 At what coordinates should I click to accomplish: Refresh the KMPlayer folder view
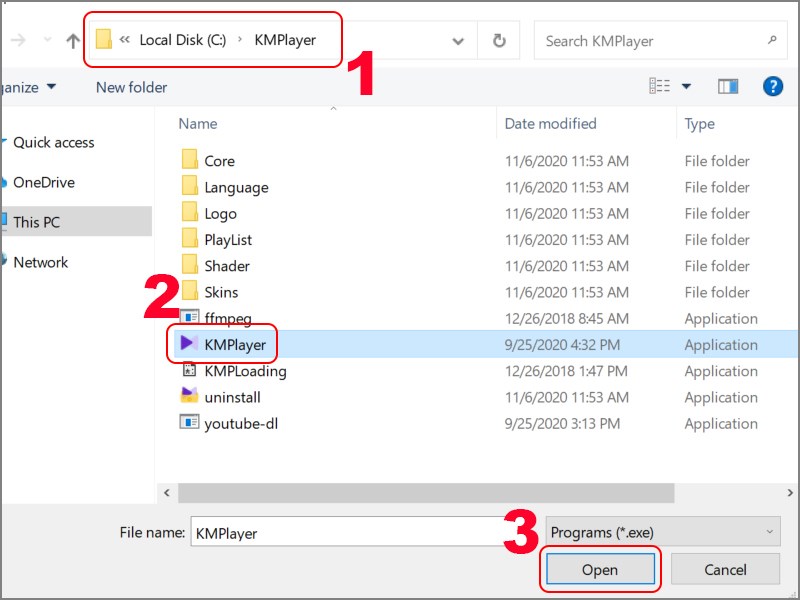499,40
